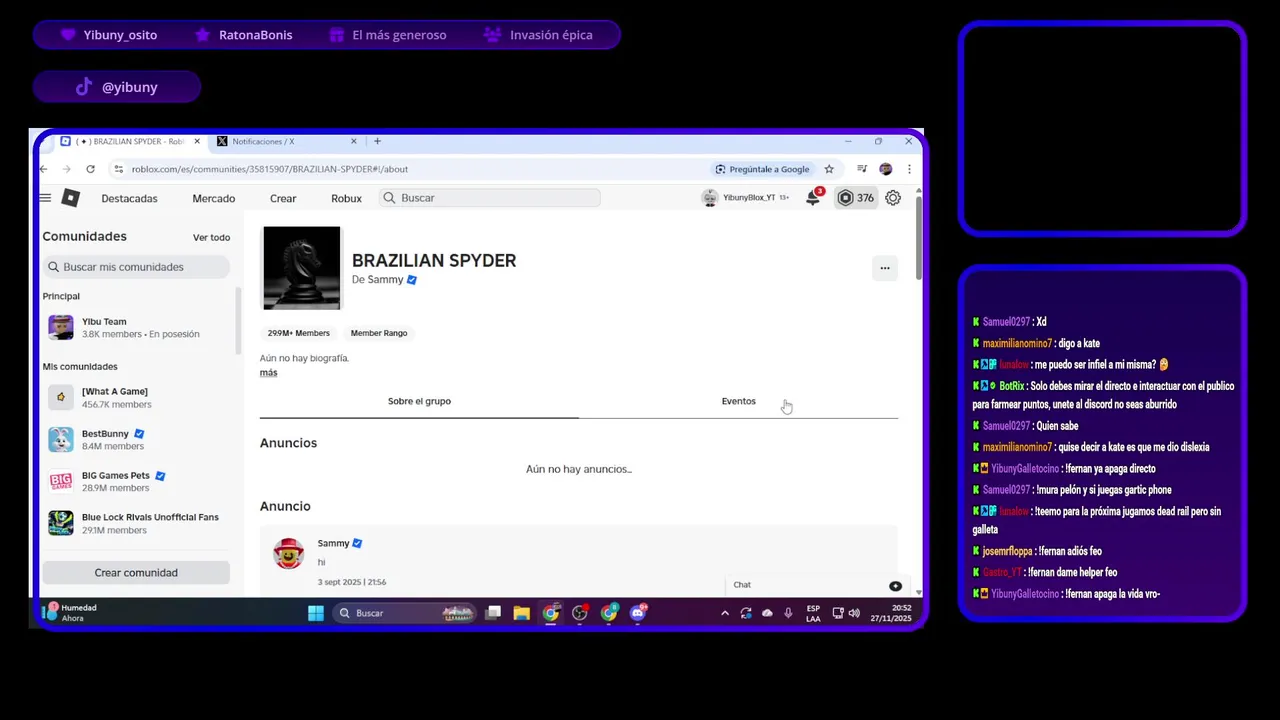Screen dimensions: 1280x720
Task: Open File Explorer from taskbar
Action: [x=521, y=613]
